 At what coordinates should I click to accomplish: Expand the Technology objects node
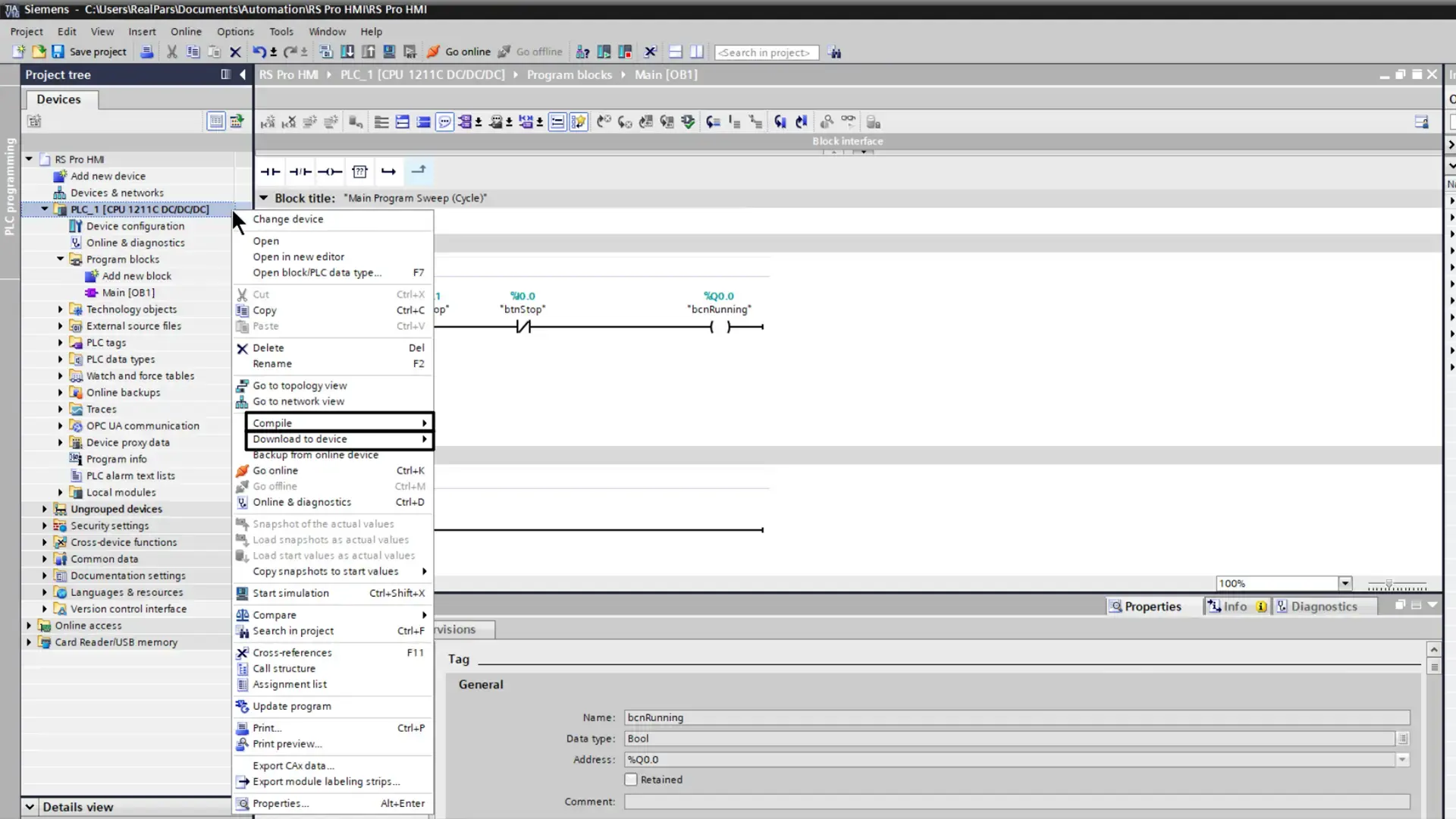click(61, 309)
